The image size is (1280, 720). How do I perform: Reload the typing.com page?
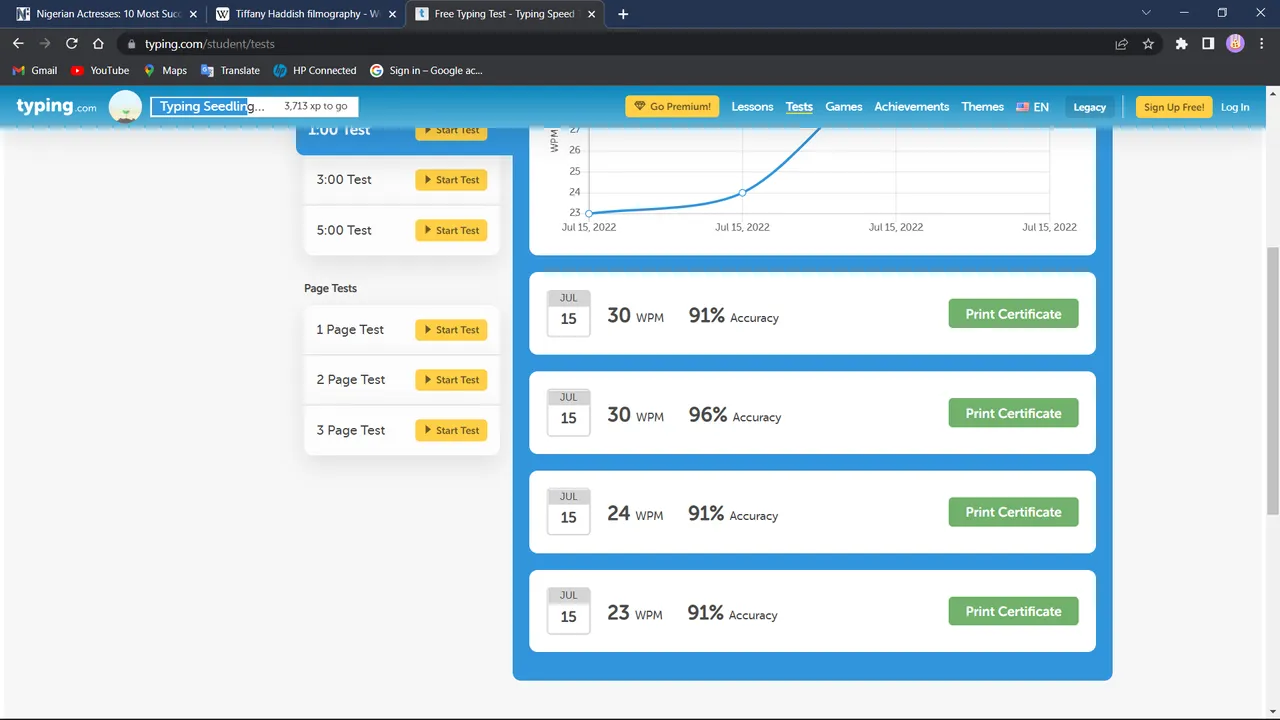tap(71, 44)
